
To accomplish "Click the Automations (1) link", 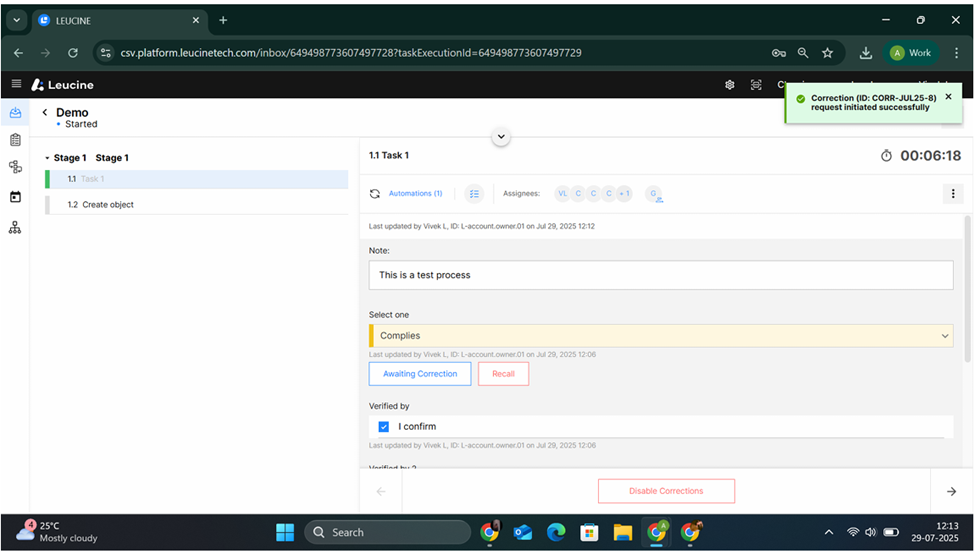I will [415, 194].
